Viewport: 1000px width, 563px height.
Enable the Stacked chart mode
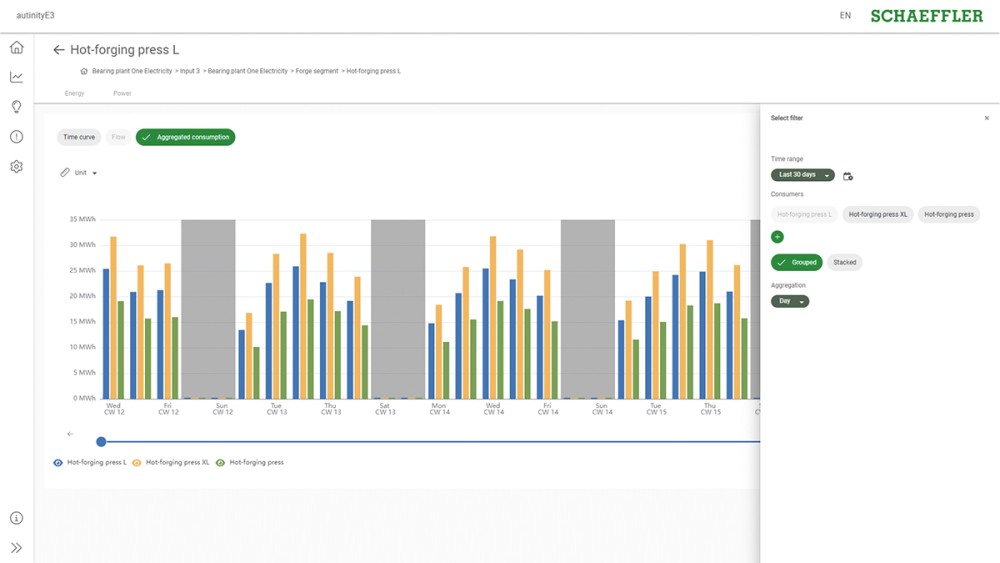pyautogui.click(x=845, y=263)
